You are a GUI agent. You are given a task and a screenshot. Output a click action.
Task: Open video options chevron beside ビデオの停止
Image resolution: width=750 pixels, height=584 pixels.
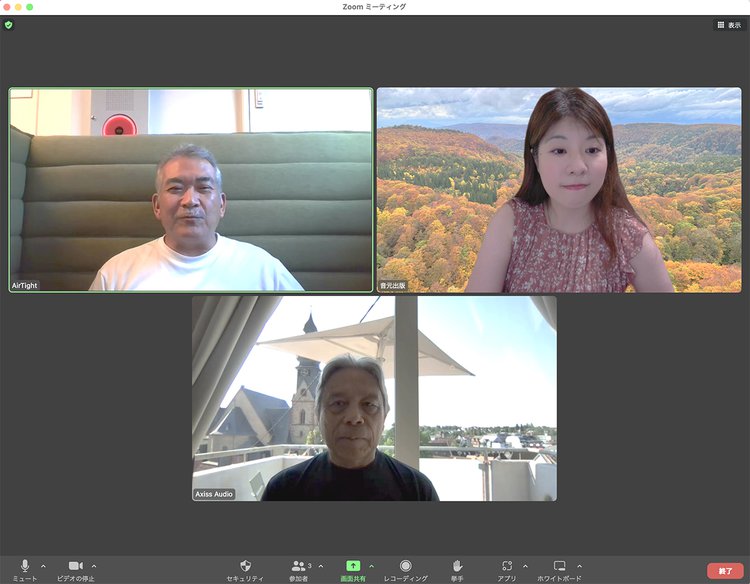pyautogui.click(x=94, y=566)
